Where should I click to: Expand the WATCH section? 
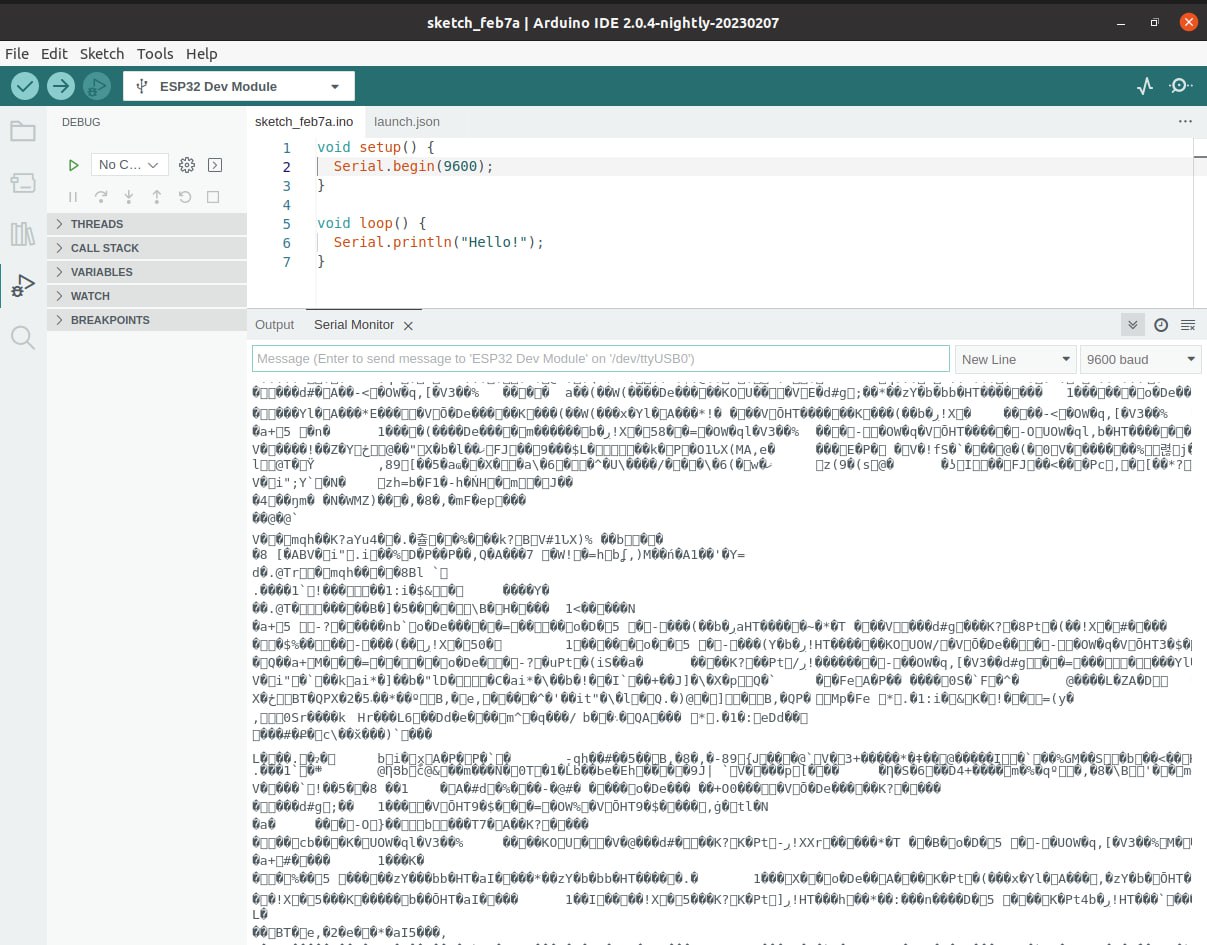tap(147, 296)
